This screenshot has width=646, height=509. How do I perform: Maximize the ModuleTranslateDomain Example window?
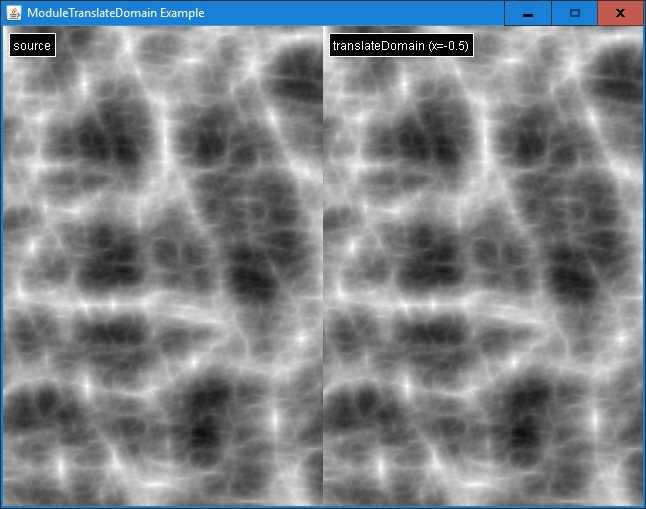coord(574,13)
